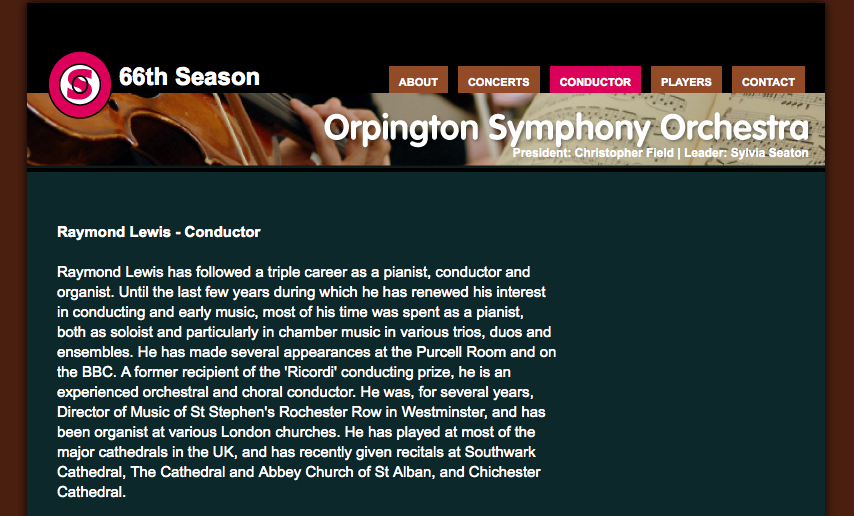Click the first line of the biography
854x516 pixels.
point(294,272)
